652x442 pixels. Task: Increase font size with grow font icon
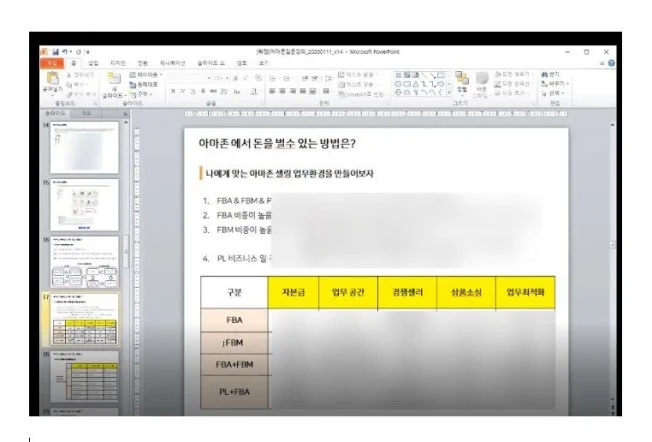[x=235, y=78]
